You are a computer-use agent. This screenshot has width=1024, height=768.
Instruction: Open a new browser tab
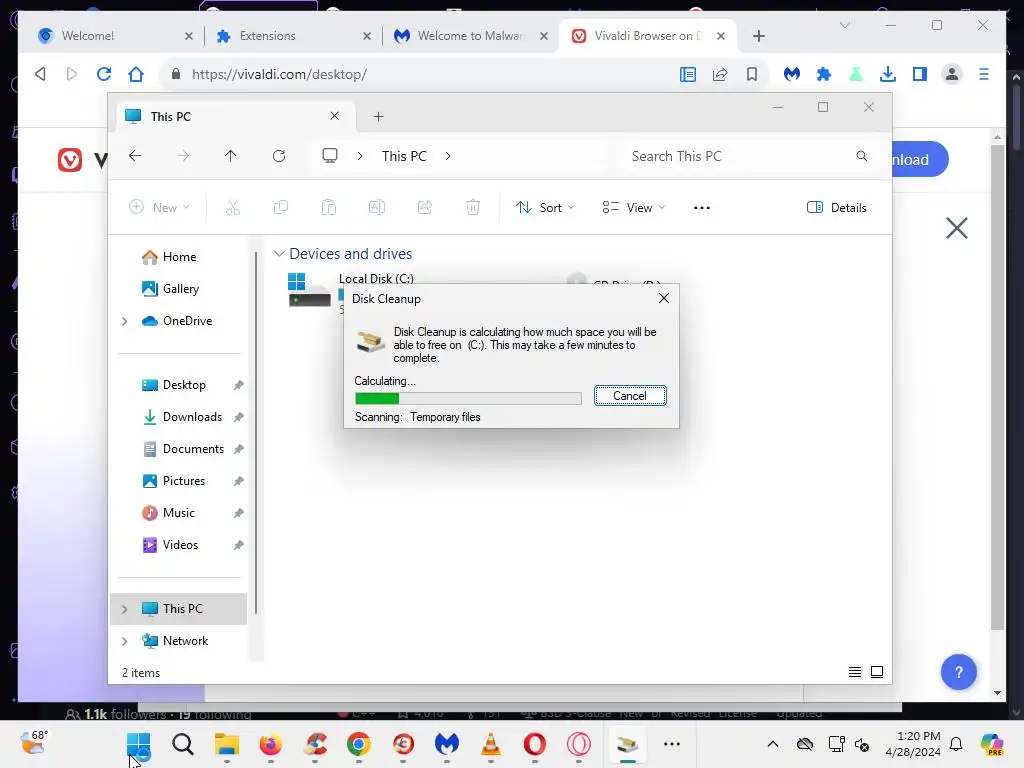(758, 36)
